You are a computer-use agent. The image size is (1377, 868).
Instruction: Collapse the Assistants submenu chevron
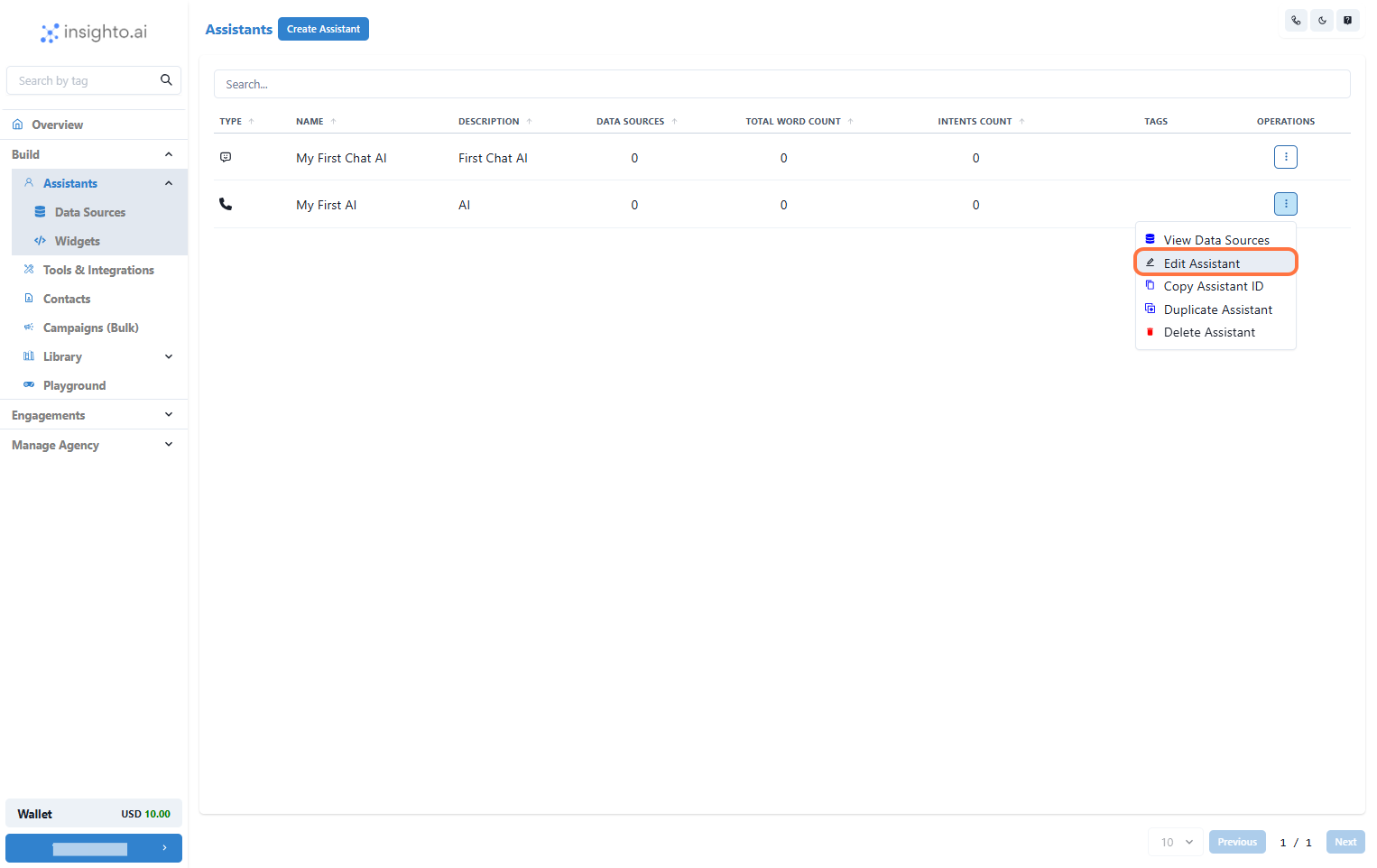169,183
